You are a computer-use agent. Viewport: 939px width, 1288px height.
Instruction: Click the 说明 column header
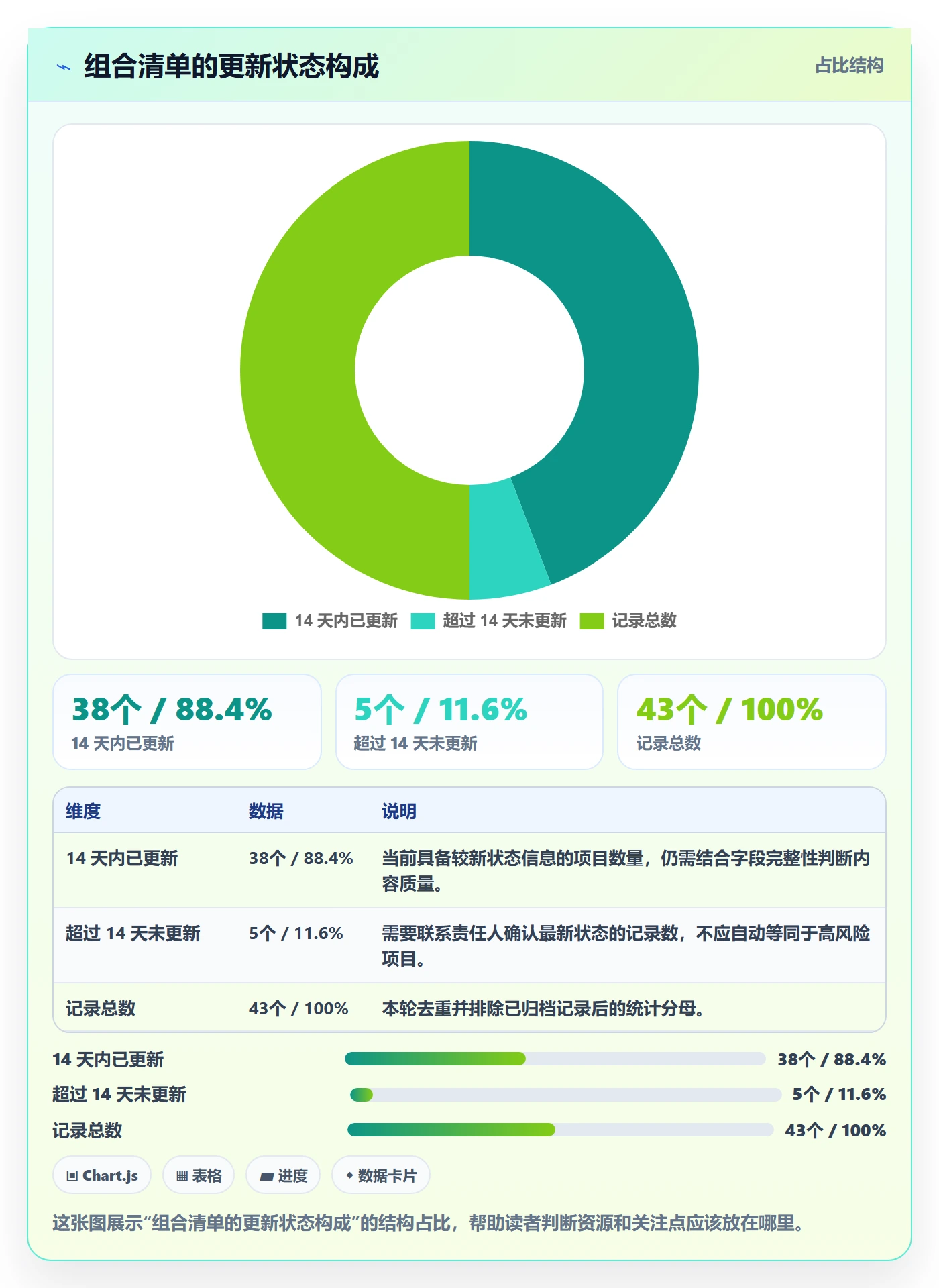coord(399,811)
